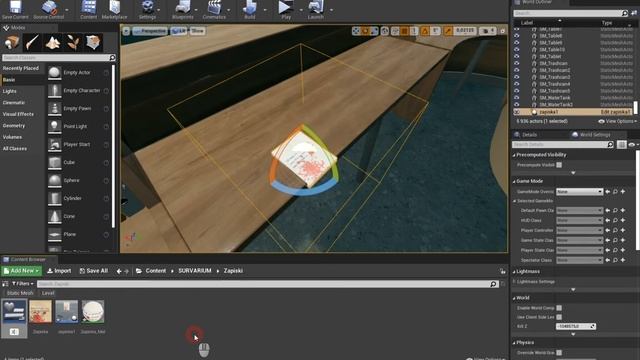The height and width of the screenshot is (360, 640).
Task: Open the Player Controller dropdown
Action: [579, 231]
